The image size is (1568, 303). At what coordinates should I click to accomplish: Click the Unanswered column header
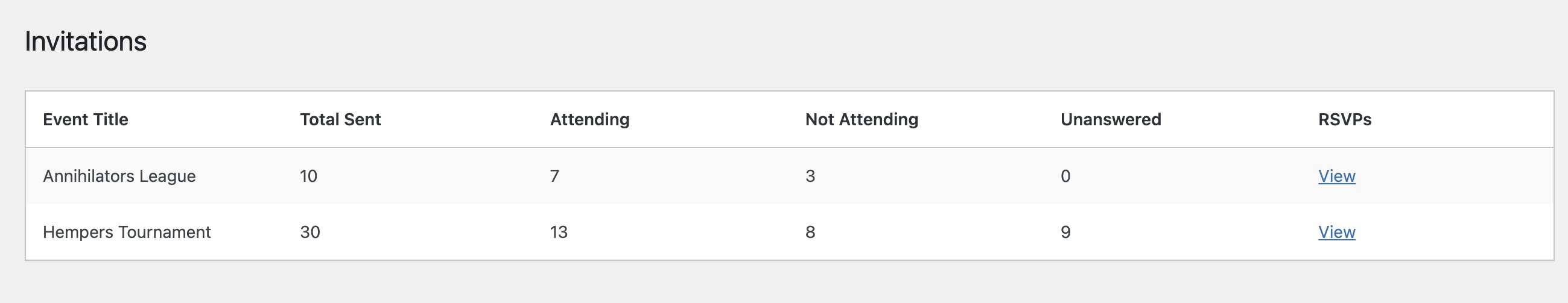[1110, 120]
